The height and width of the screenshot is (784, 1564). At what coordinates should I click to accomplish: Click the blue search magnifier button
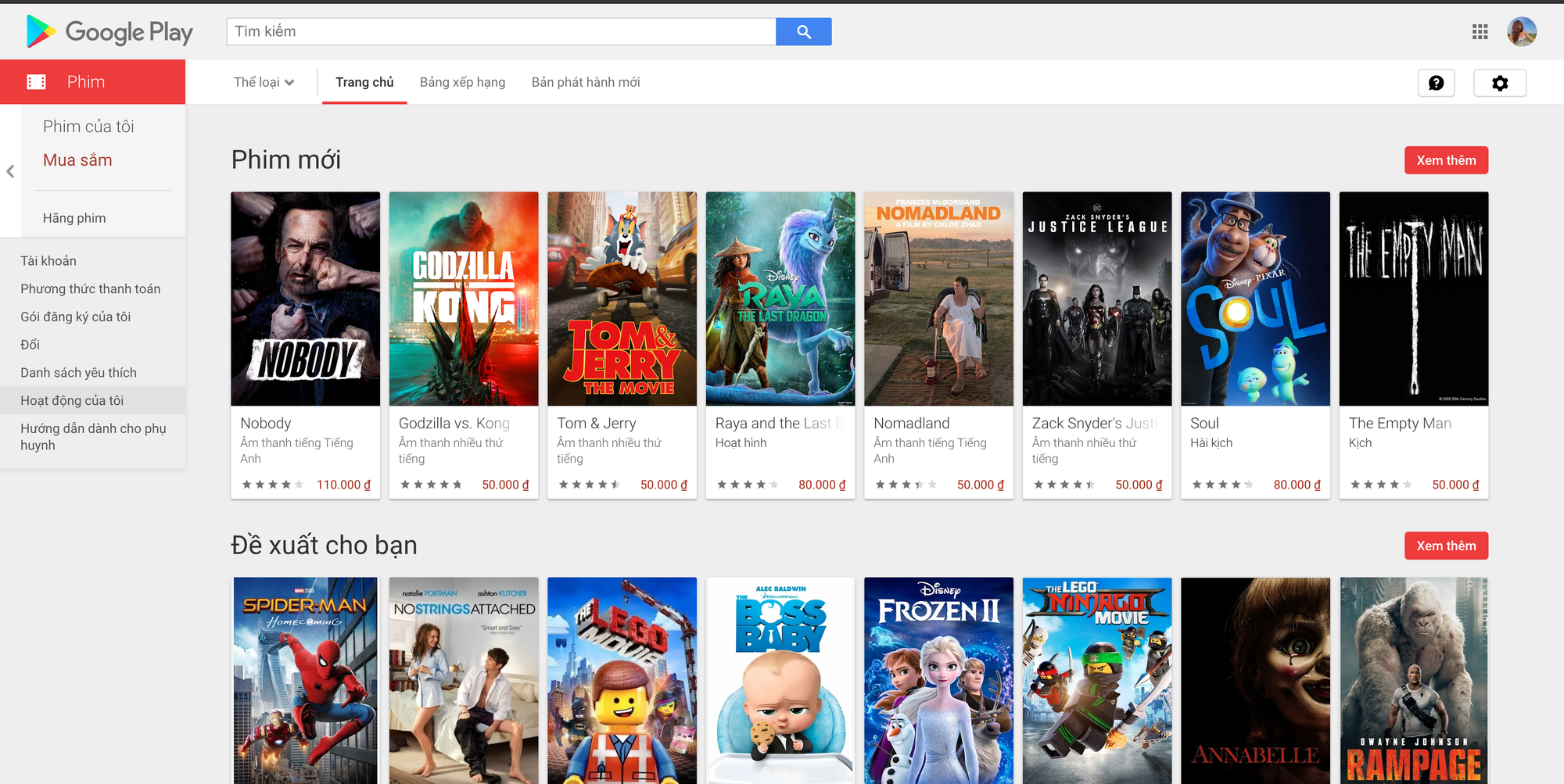[803, 32]
